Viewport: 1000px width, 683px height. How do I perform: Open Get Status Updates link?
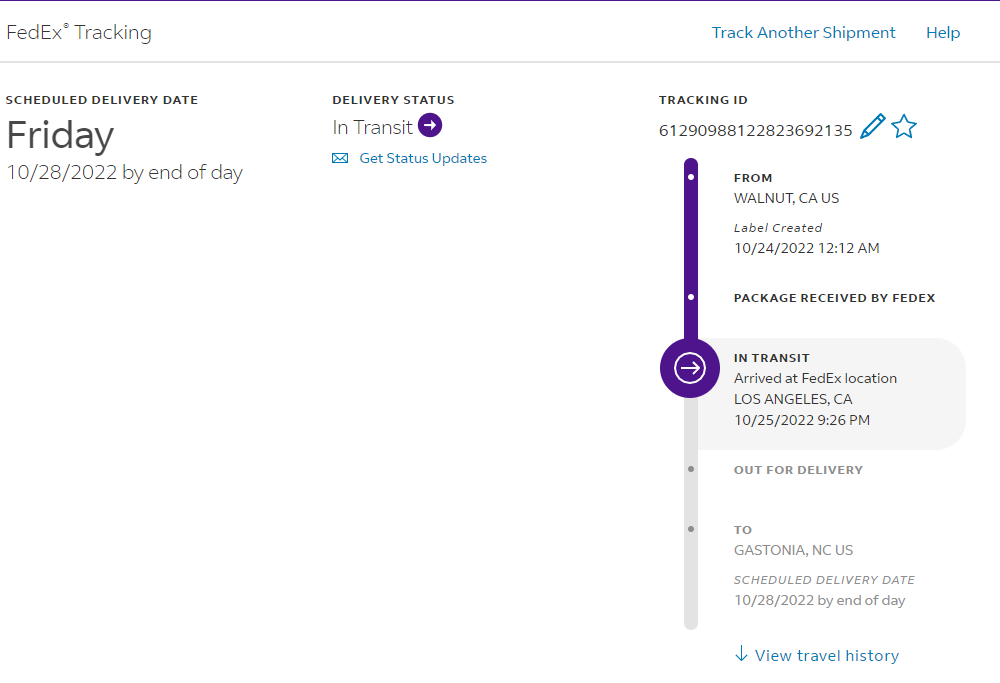coord(423,158)
